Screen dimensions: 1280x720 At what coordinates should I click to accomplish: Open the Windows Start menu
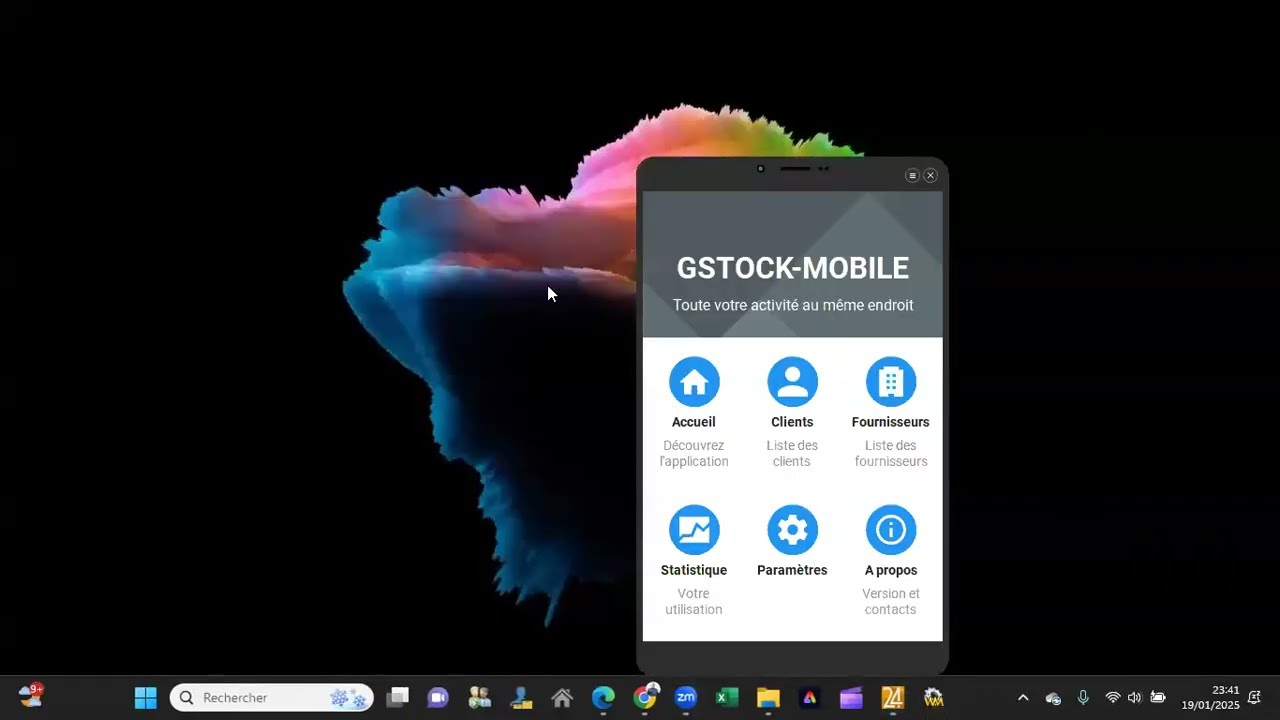pyautogui.click(x=146, y=697)
